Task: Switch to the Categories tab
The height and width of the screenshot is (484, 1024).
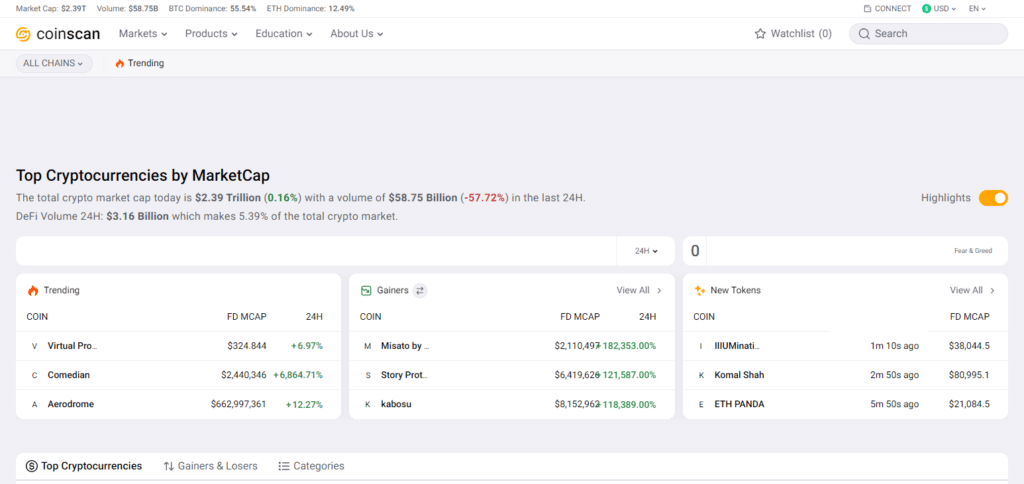Action: (x=312, y=466)
